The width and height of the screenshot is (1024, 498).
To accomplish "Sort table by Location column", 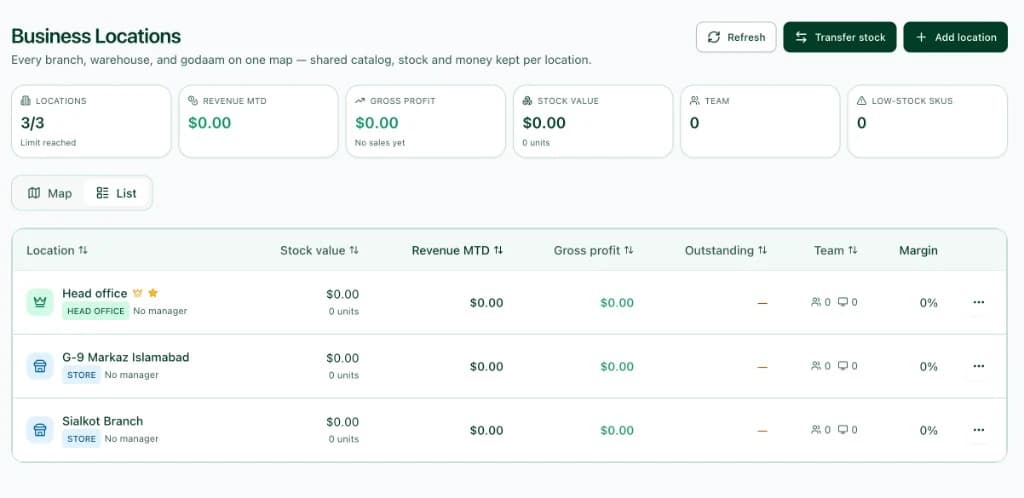I will [57, 251].
